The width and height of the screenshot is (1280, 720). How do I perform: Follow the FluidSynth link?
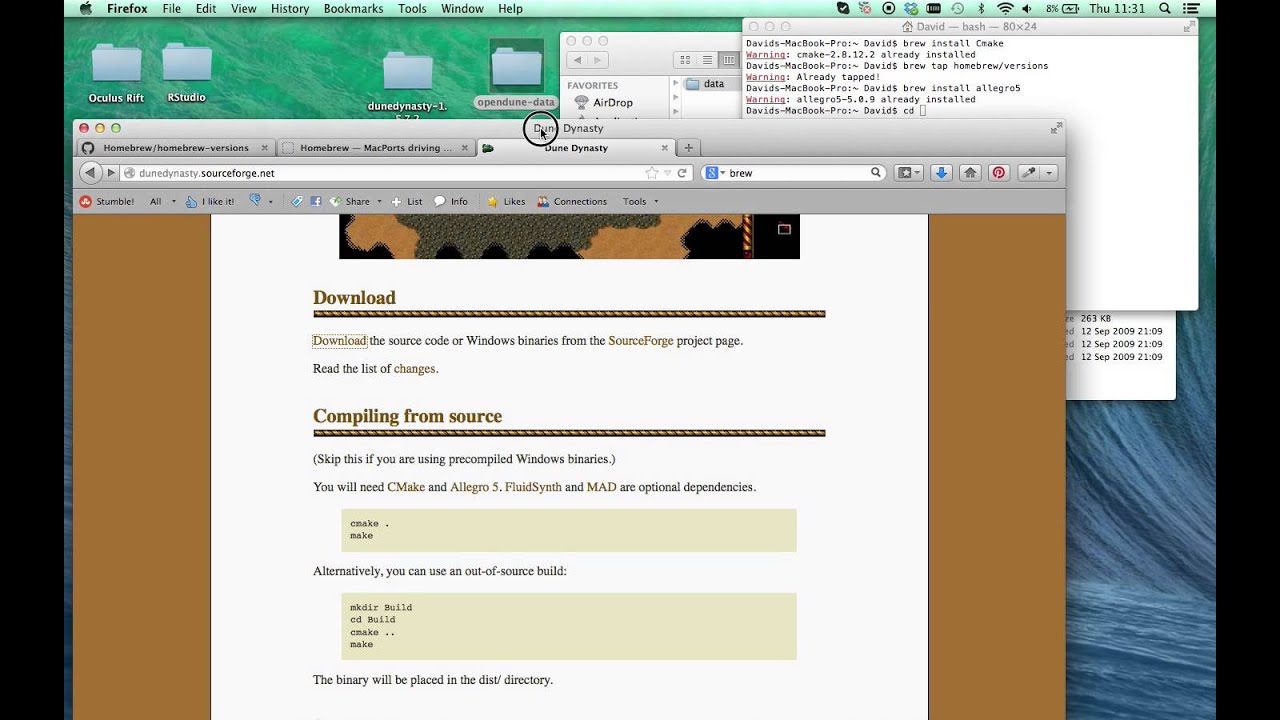[x=533, y=487]
